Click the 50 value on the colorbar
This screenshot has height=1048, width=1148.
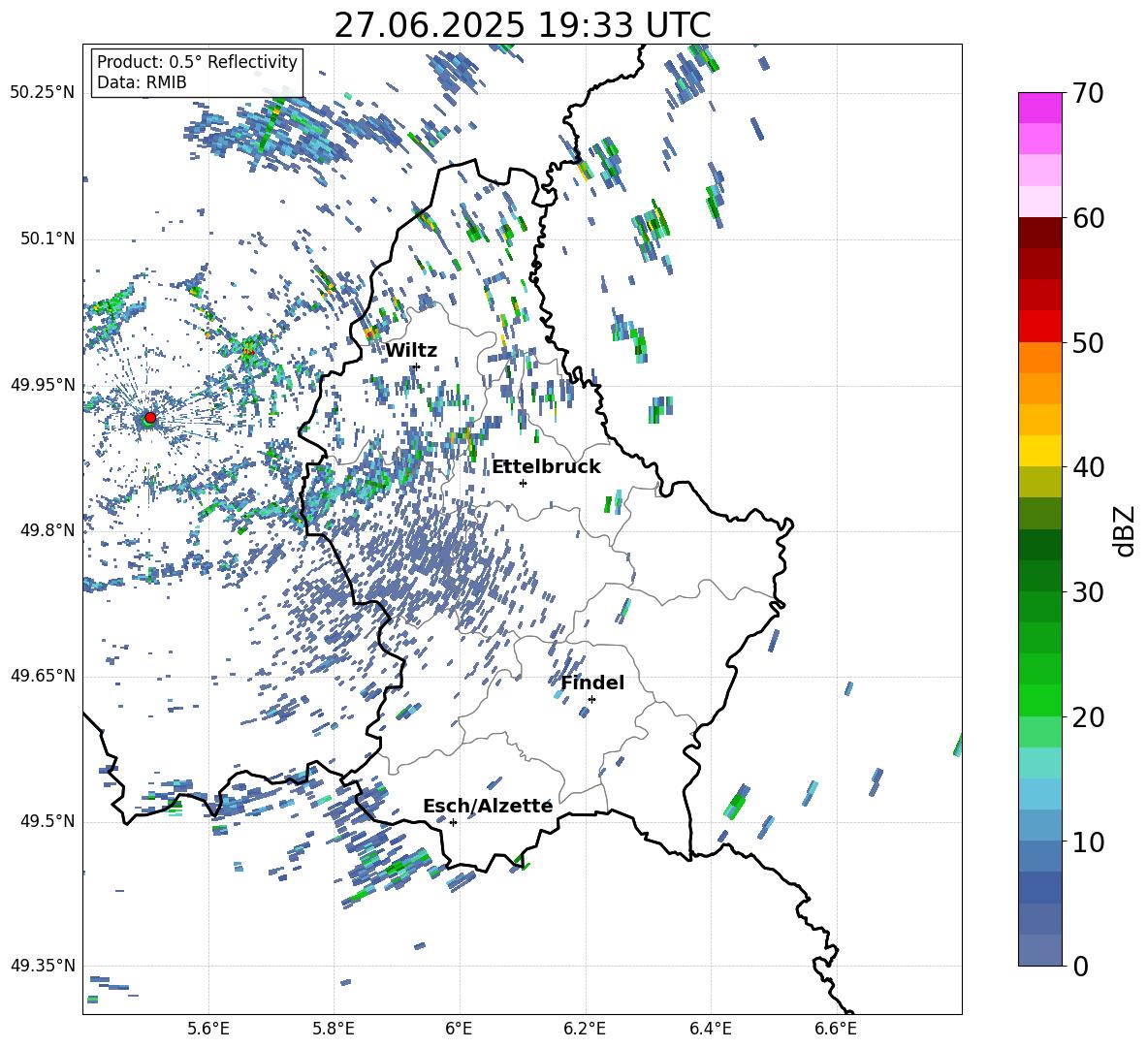click(x=1088, y=343)
